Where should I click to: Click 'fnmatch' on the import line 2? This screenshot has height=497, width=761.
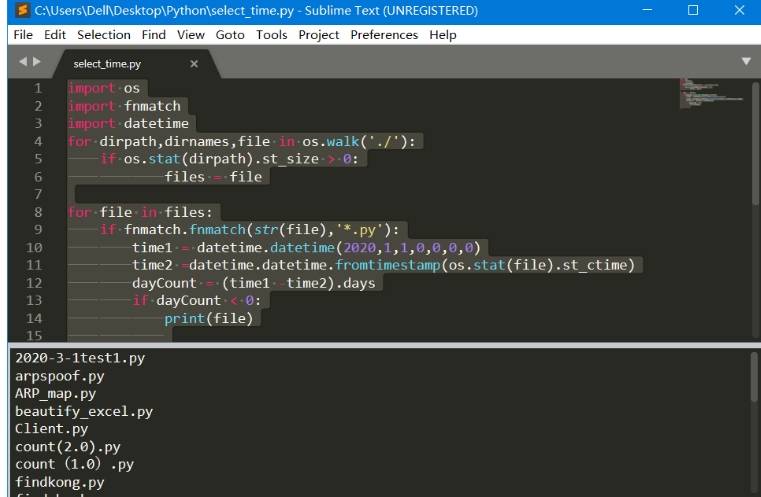tap(152, 106)
